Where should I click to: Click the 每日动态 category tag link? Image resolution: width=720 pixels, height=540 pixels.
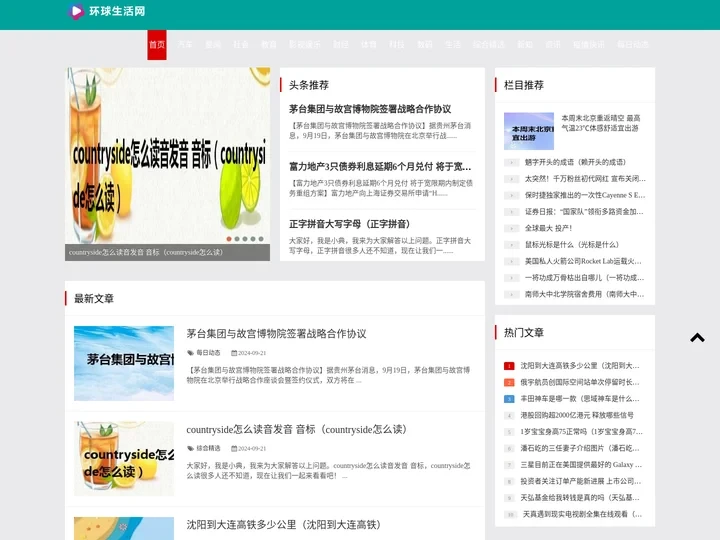pos(208,353)
